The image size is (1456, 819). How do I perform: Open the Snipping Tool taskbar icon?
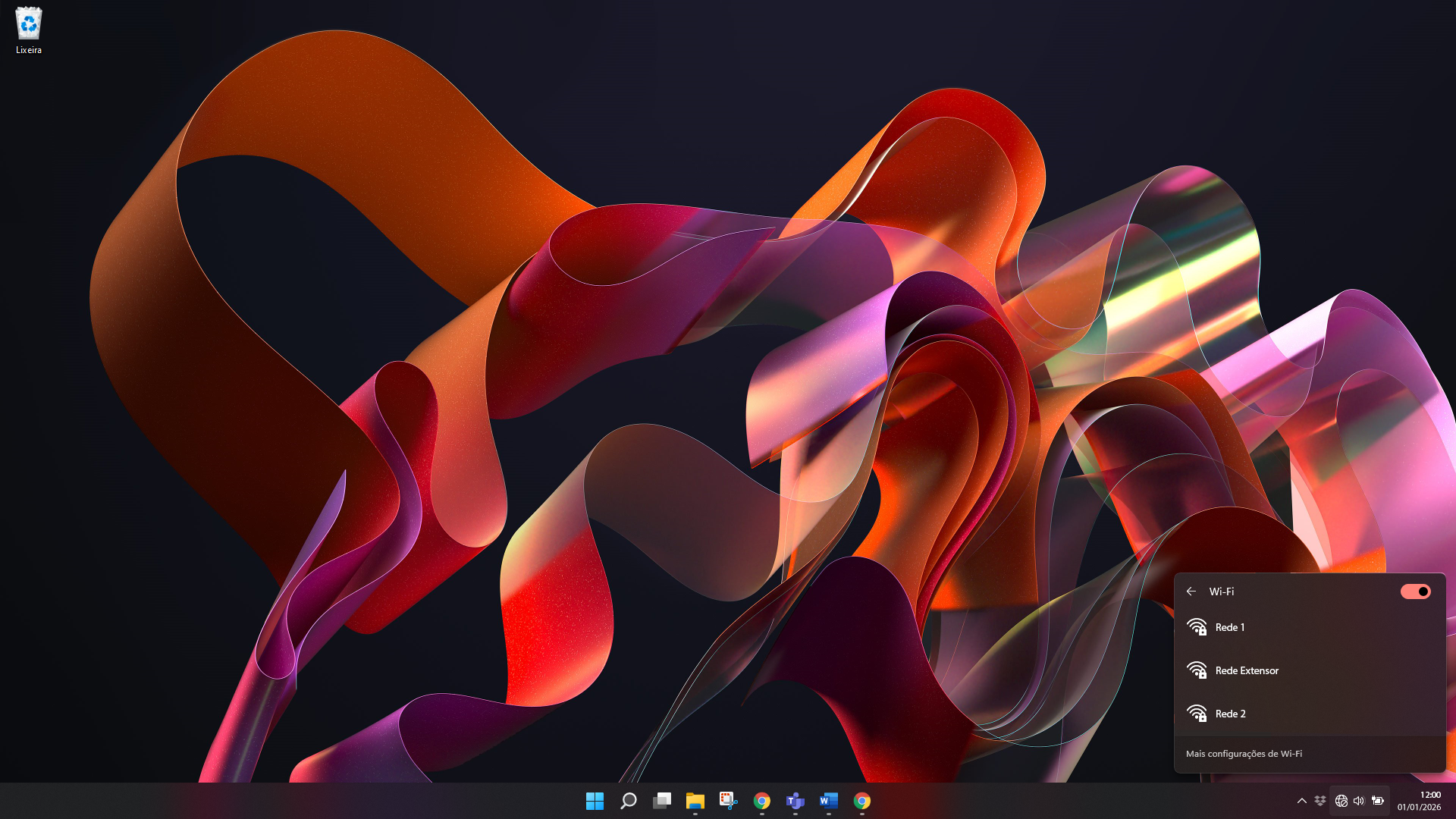(x=729, y=801)
